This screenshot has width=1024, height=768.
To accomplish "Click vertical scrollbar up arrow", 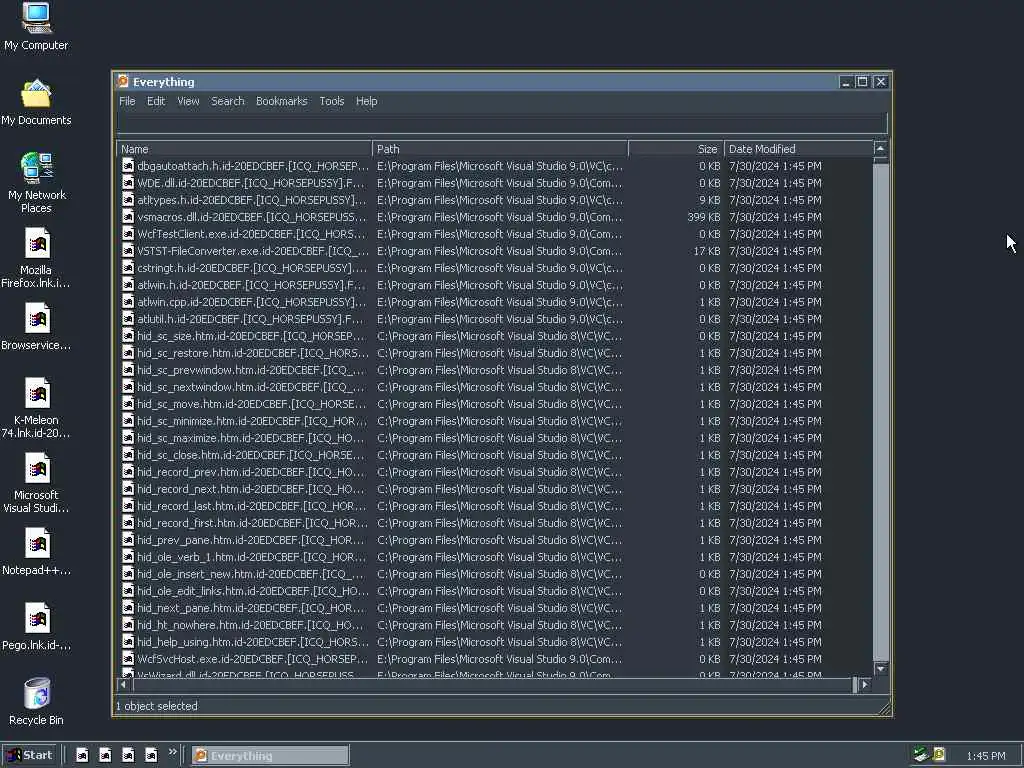I will tap(880, 149).
